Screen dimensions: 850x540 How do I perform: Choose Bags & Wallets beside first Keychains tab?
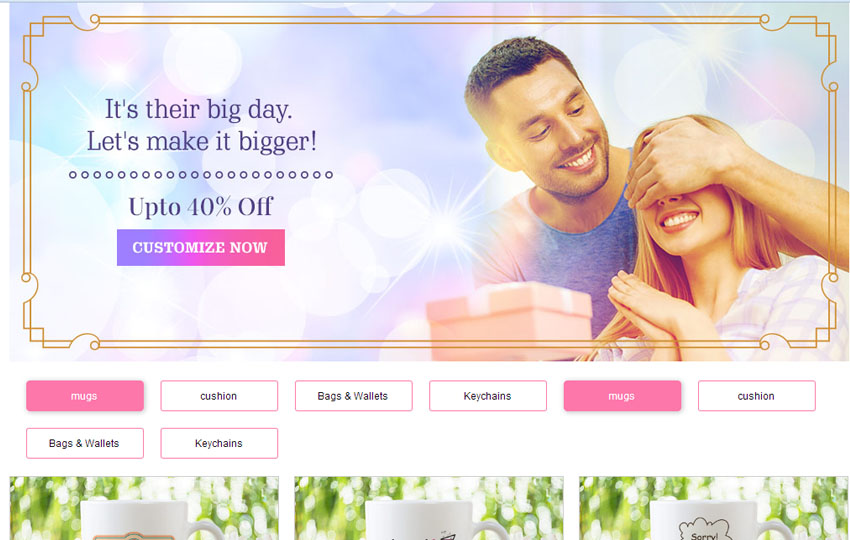[x=353, y=396]
